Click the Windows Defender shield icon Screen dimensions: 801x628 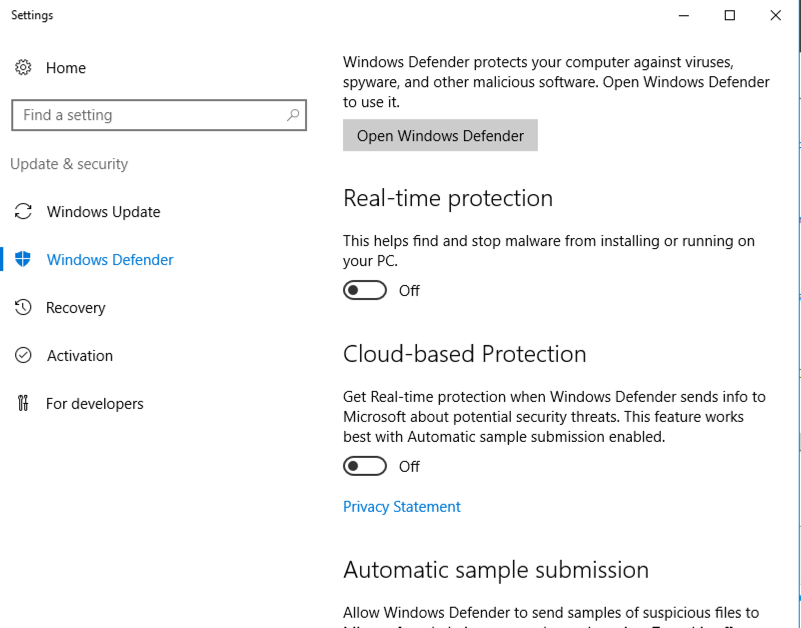[23, 260]
